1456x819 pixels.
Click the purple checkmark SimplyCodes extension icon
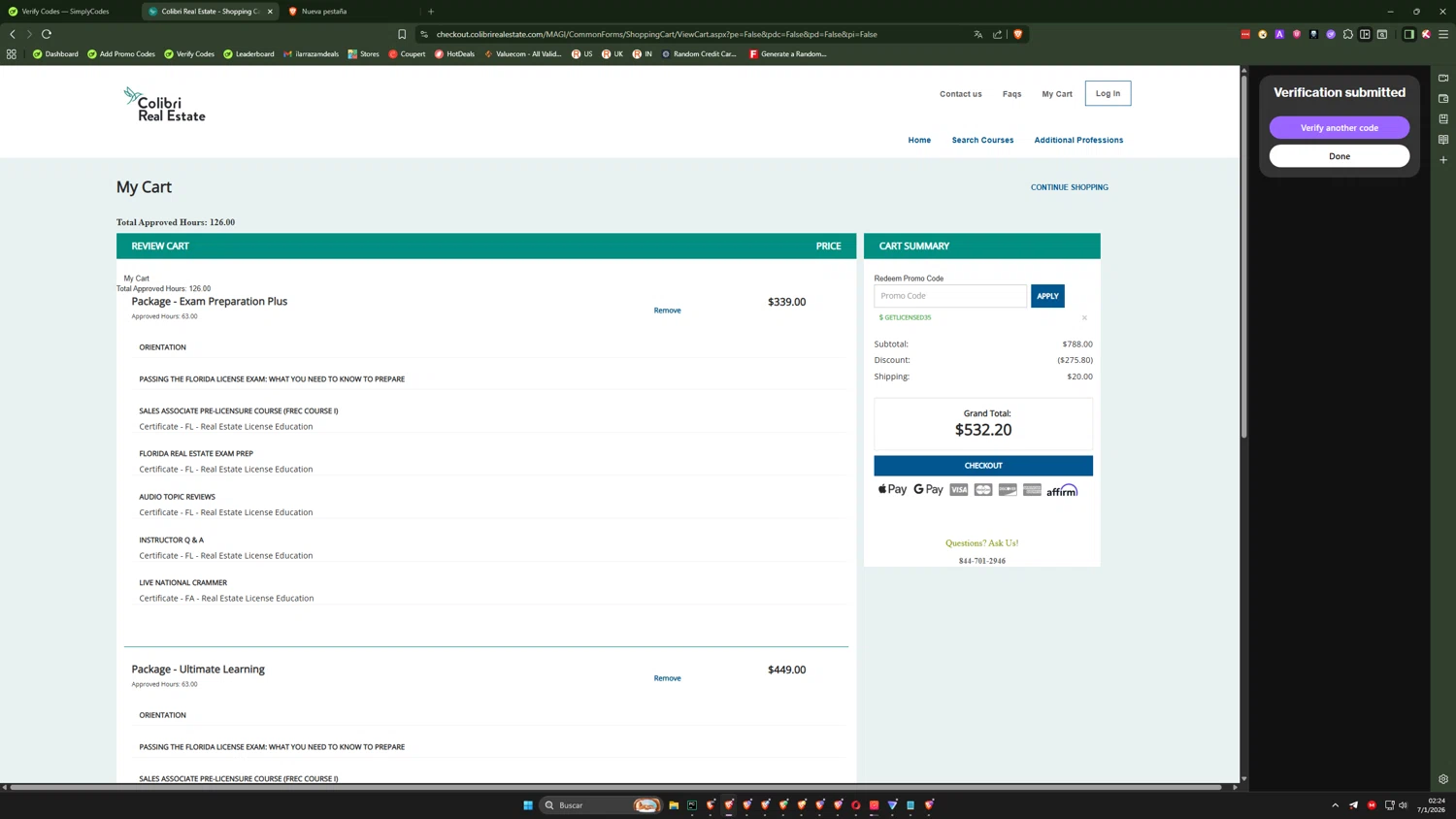coord(1331,34)
